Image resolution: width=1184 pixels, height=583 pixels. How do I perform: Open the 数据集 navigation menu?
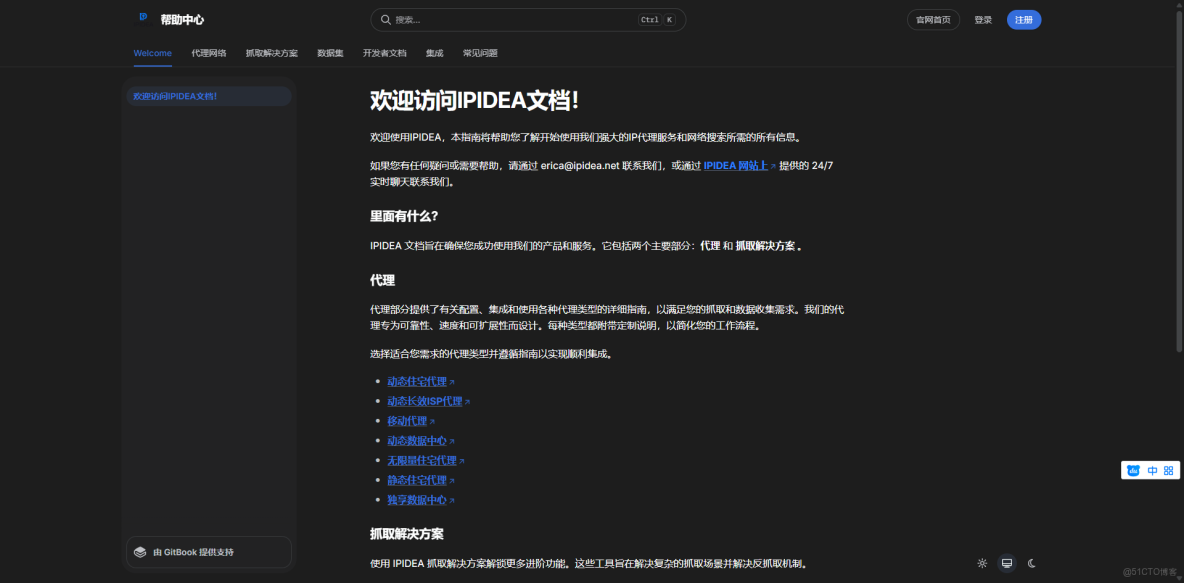pos(330,53)
